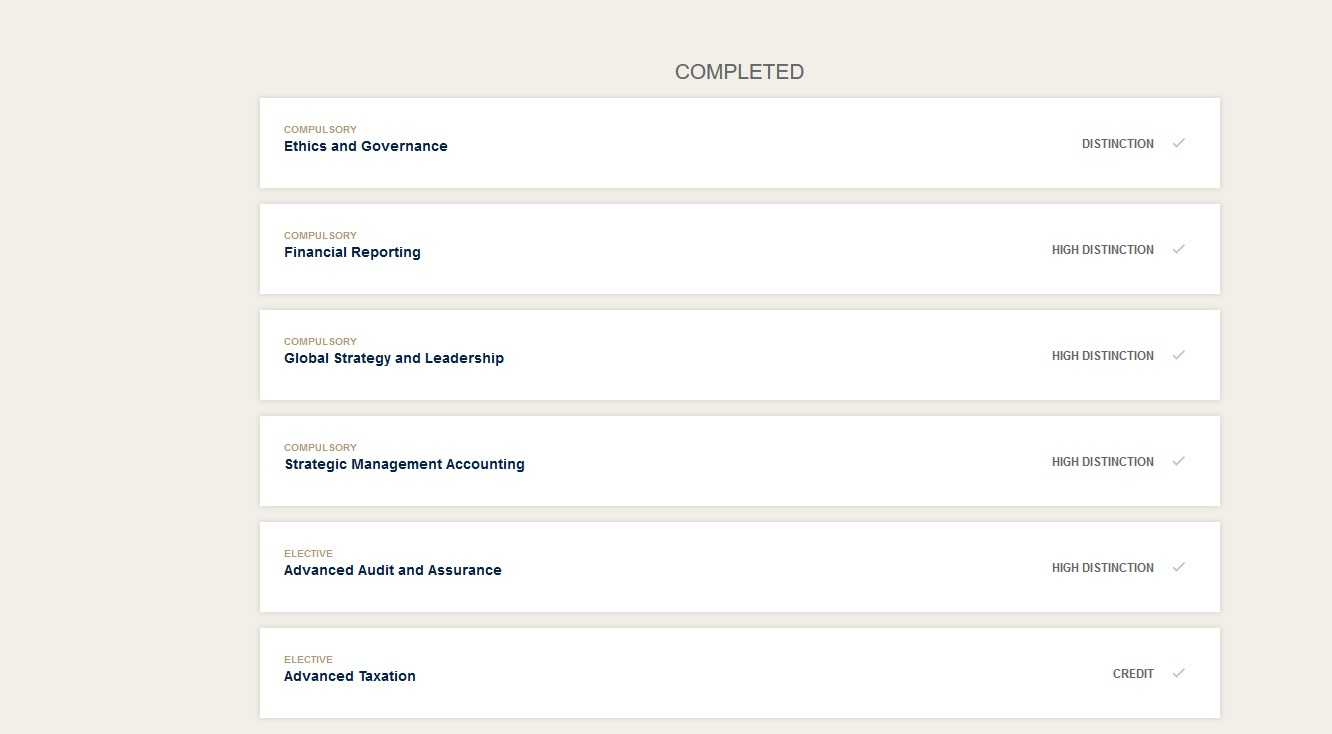Viewport: 1332px width, 734px height.
Task: Select Global Strategy and Leadership title
Action: point(394,358)
